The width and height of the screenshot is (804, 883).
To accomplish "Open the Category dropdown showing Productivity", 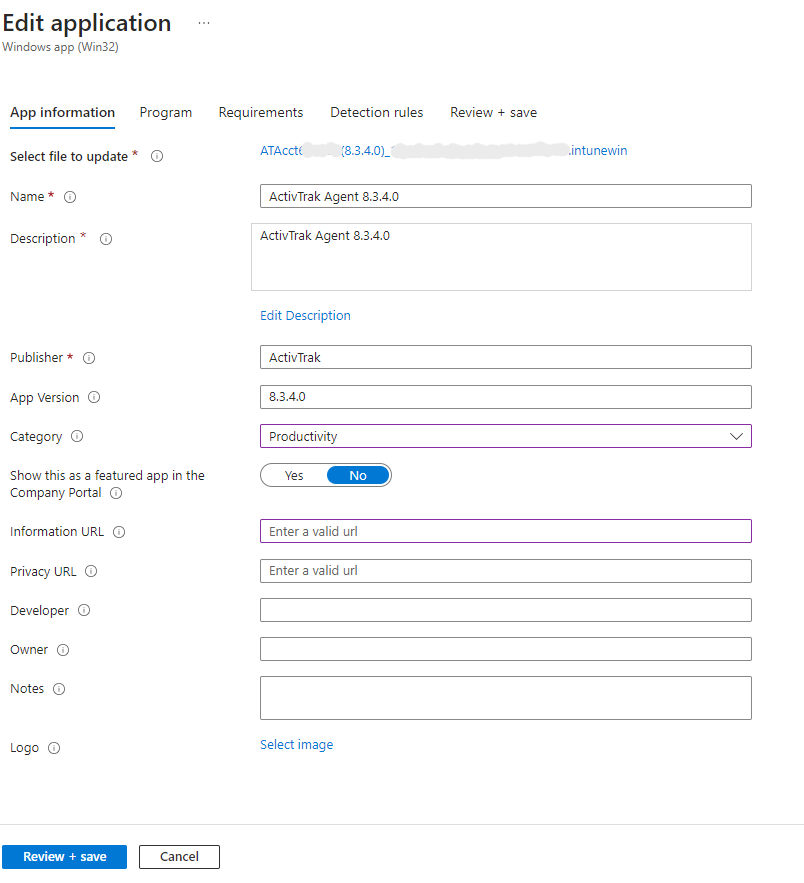I will click(506, 436).
